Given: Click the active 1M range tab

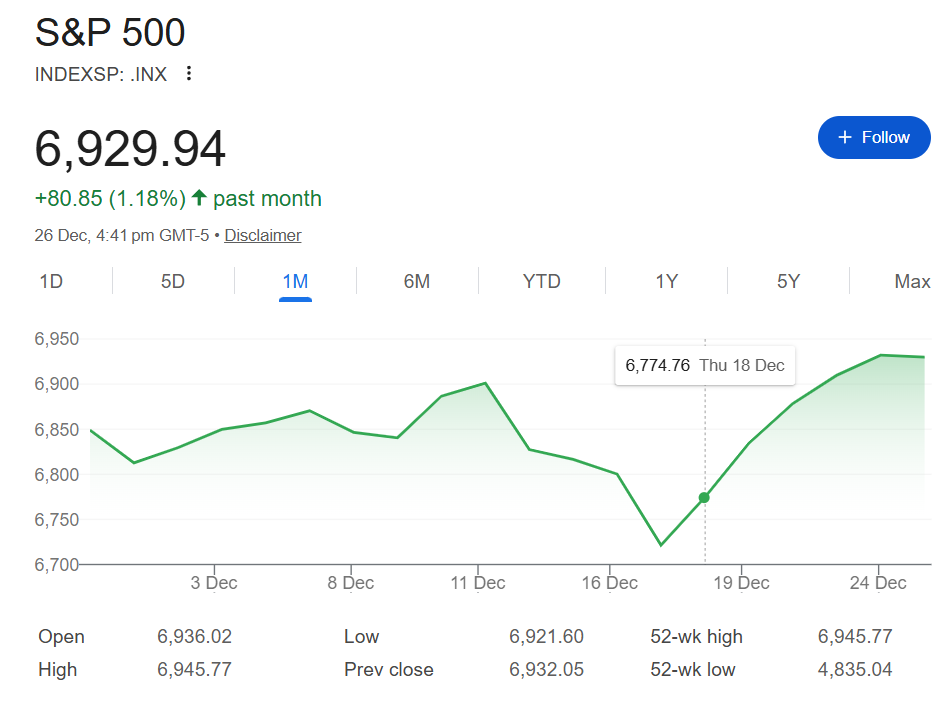Looking at the screenshot, I should tap(295, 281).
